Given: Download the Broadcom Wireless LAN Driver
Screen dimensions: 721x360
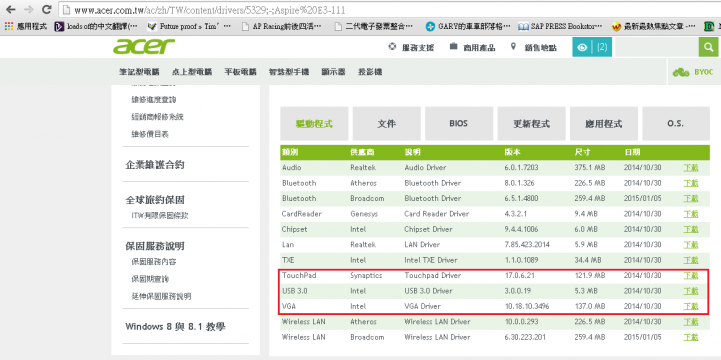Looking at the screenshot, I should (x=691, y=337).
